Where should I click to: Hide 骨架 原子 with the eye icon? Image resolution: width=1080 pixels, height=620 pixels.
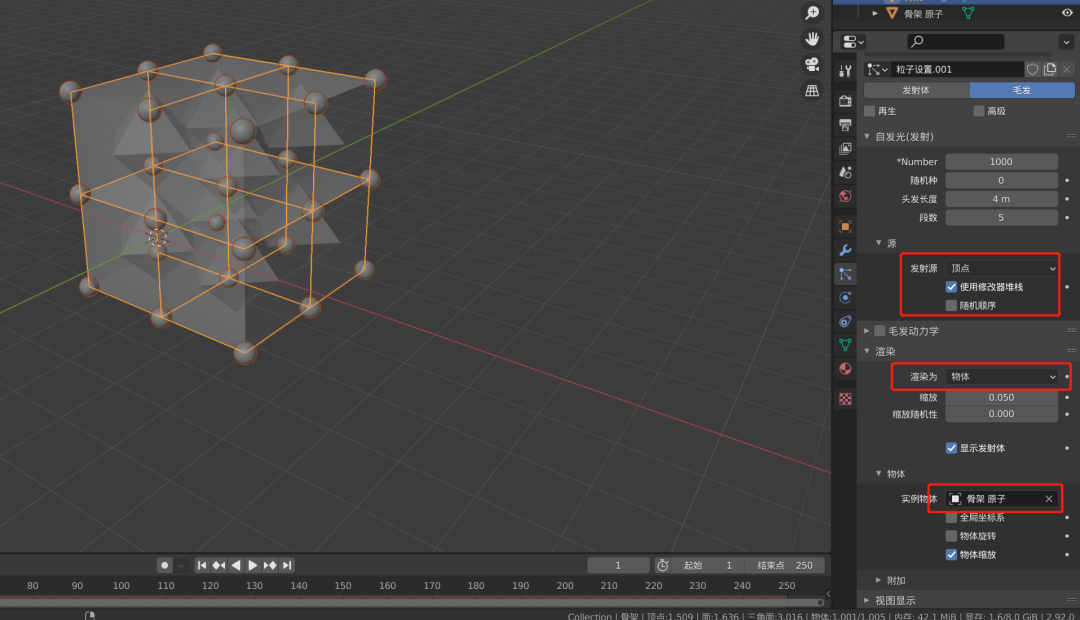click(x=1067, y=13)
